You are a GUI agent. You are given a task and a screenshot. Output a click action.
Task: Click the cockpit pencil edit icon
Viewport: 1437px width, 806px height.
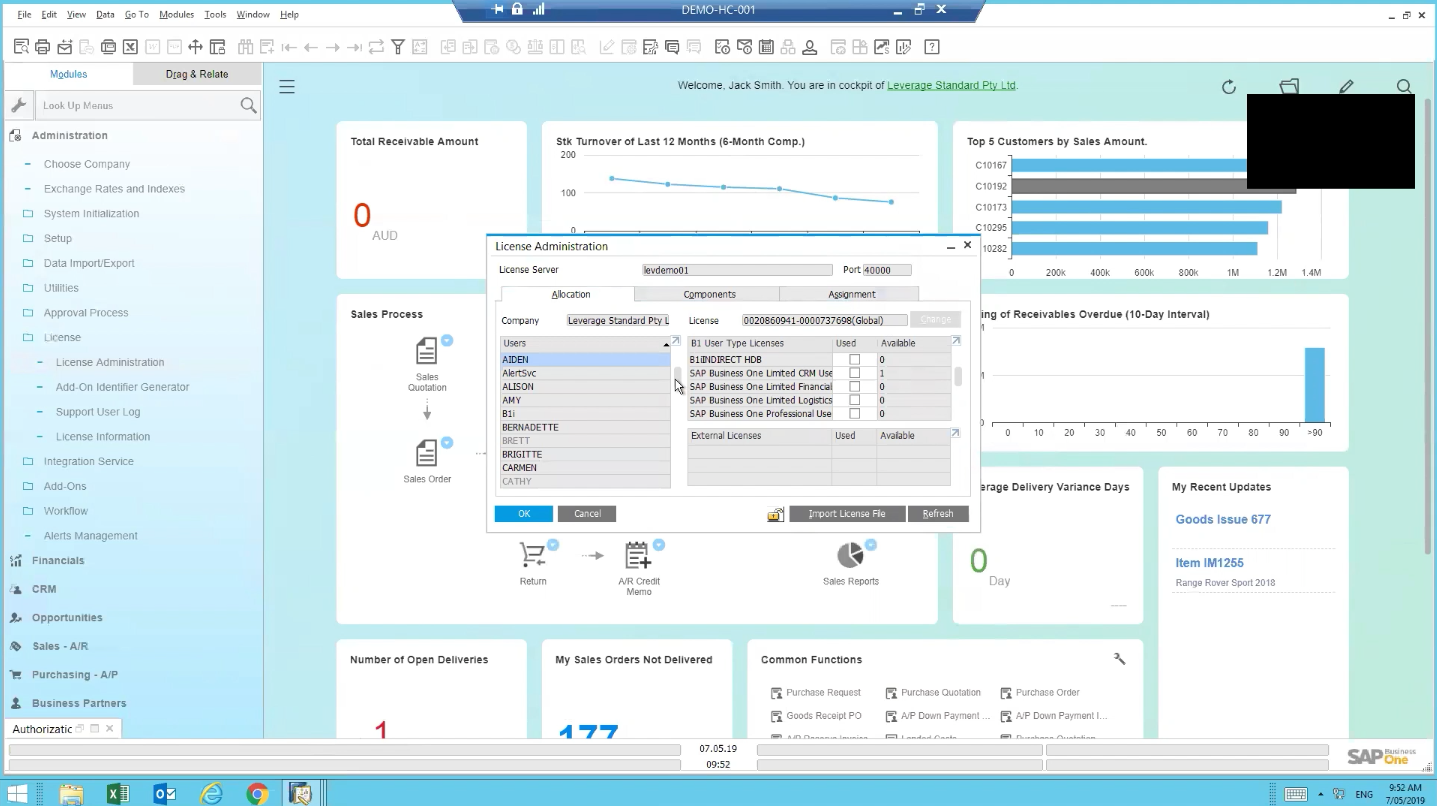tap(1347, 87)
